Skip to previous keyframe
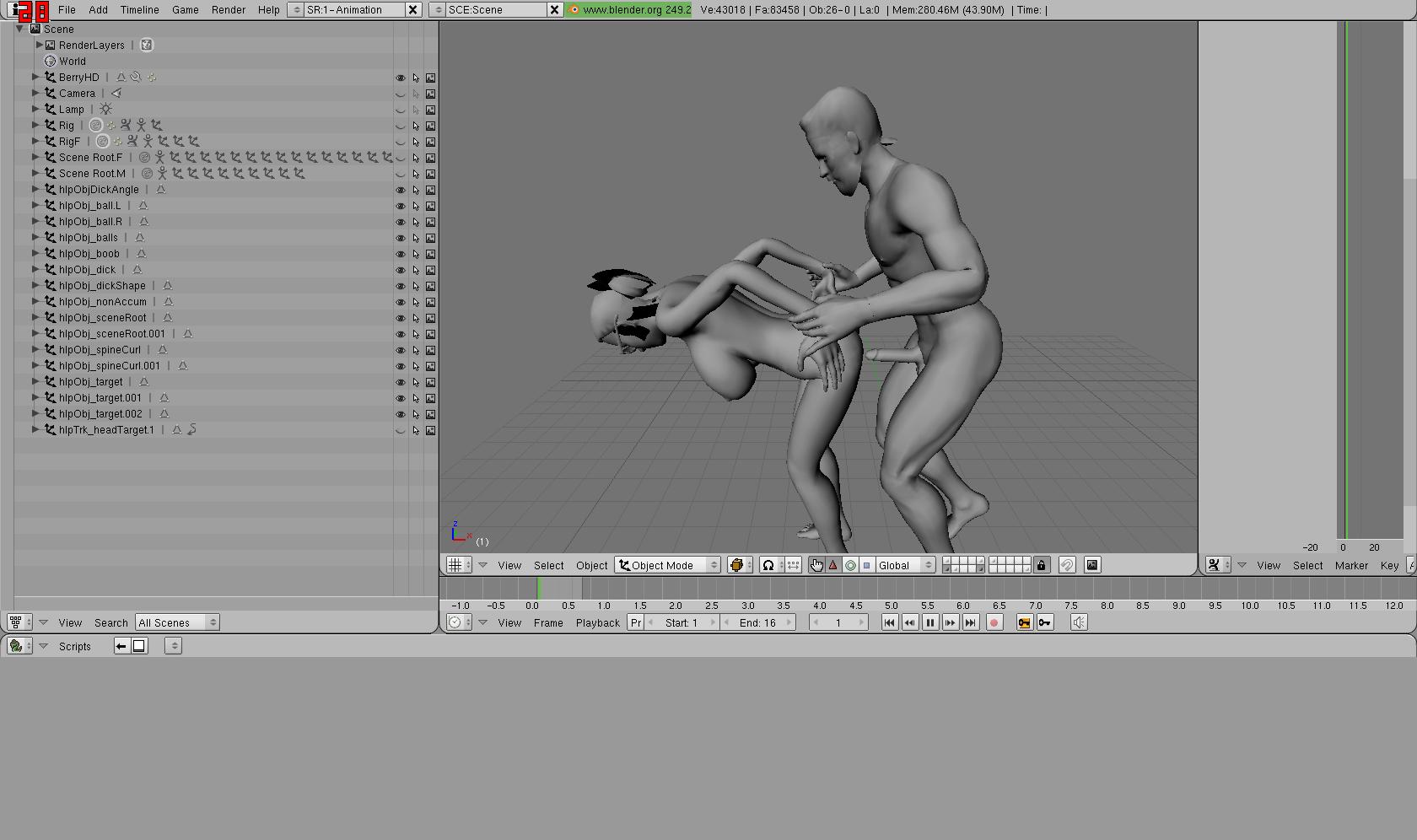 [x=909, y=622]
